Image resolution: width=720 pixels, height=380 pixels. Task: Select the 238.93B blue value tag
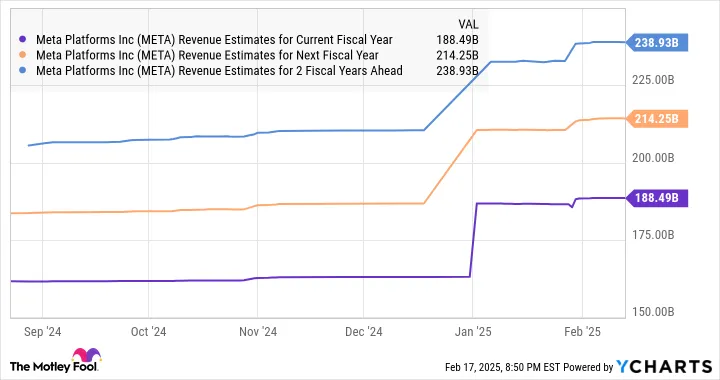tap(657, 43)
